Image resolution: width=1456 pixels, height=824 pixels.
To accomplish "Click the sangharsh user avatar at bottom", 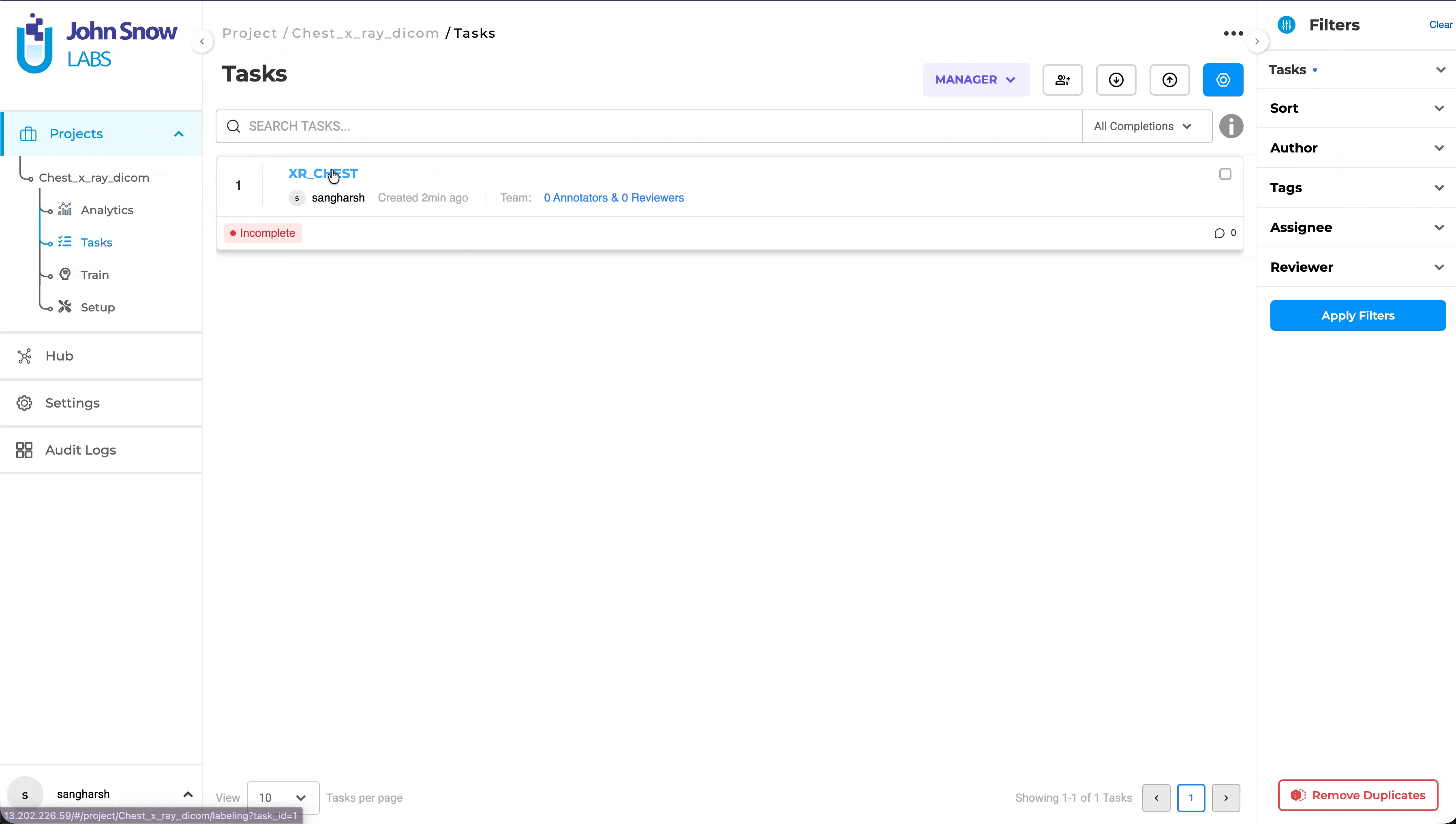I will click(x=26, y=794).
